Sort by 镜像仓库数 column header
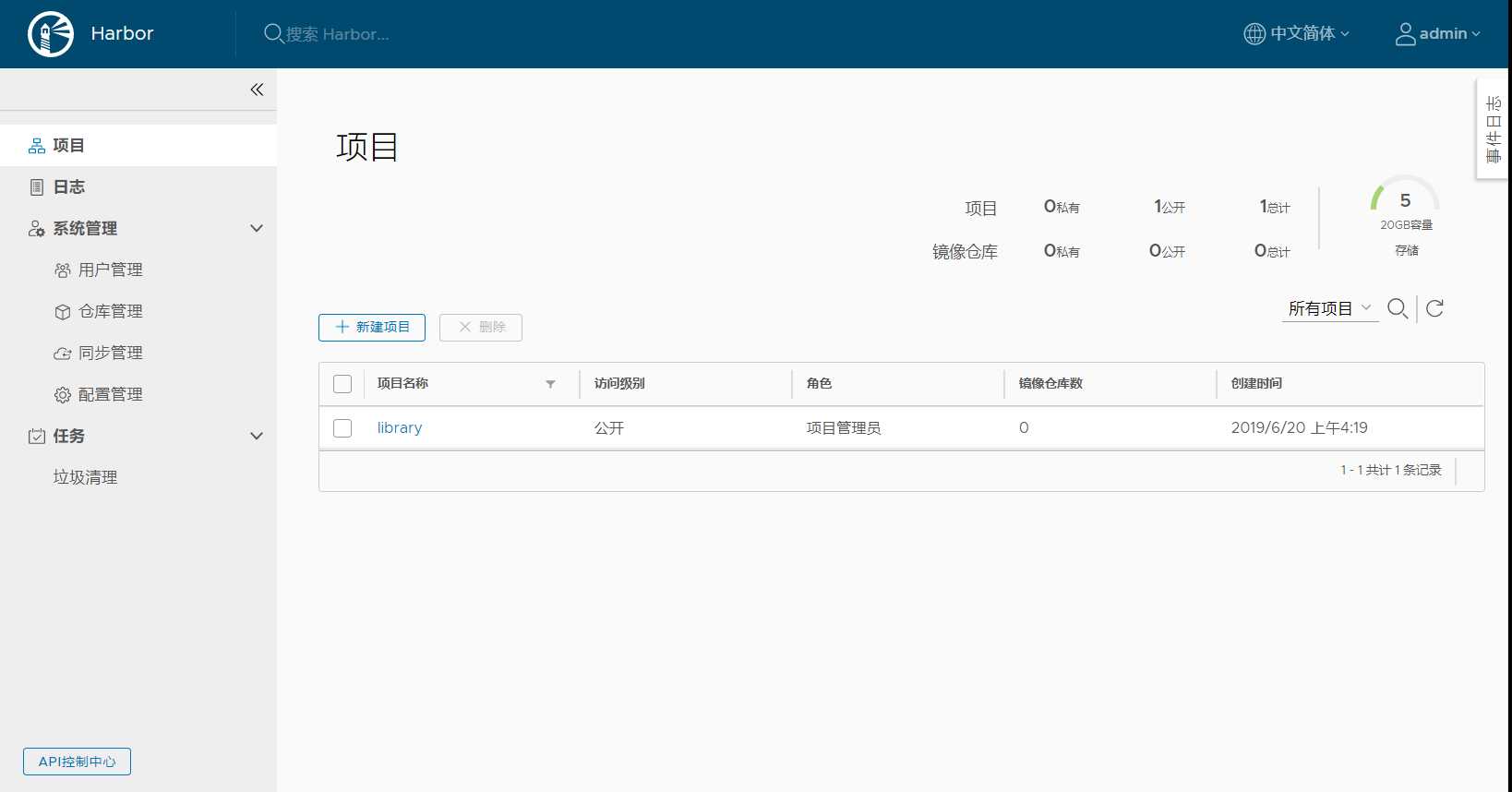This screenshot has width=1512, height=792. click(x=1050, y=384)
